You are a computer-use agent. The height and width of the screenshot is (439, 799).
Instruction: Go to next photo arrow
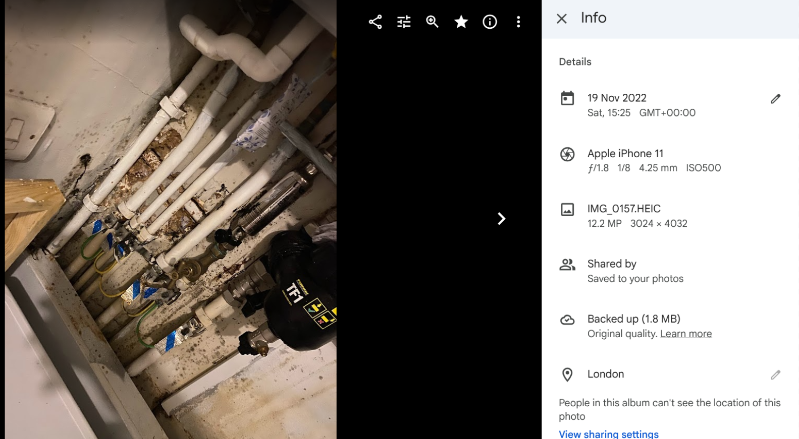501,218
